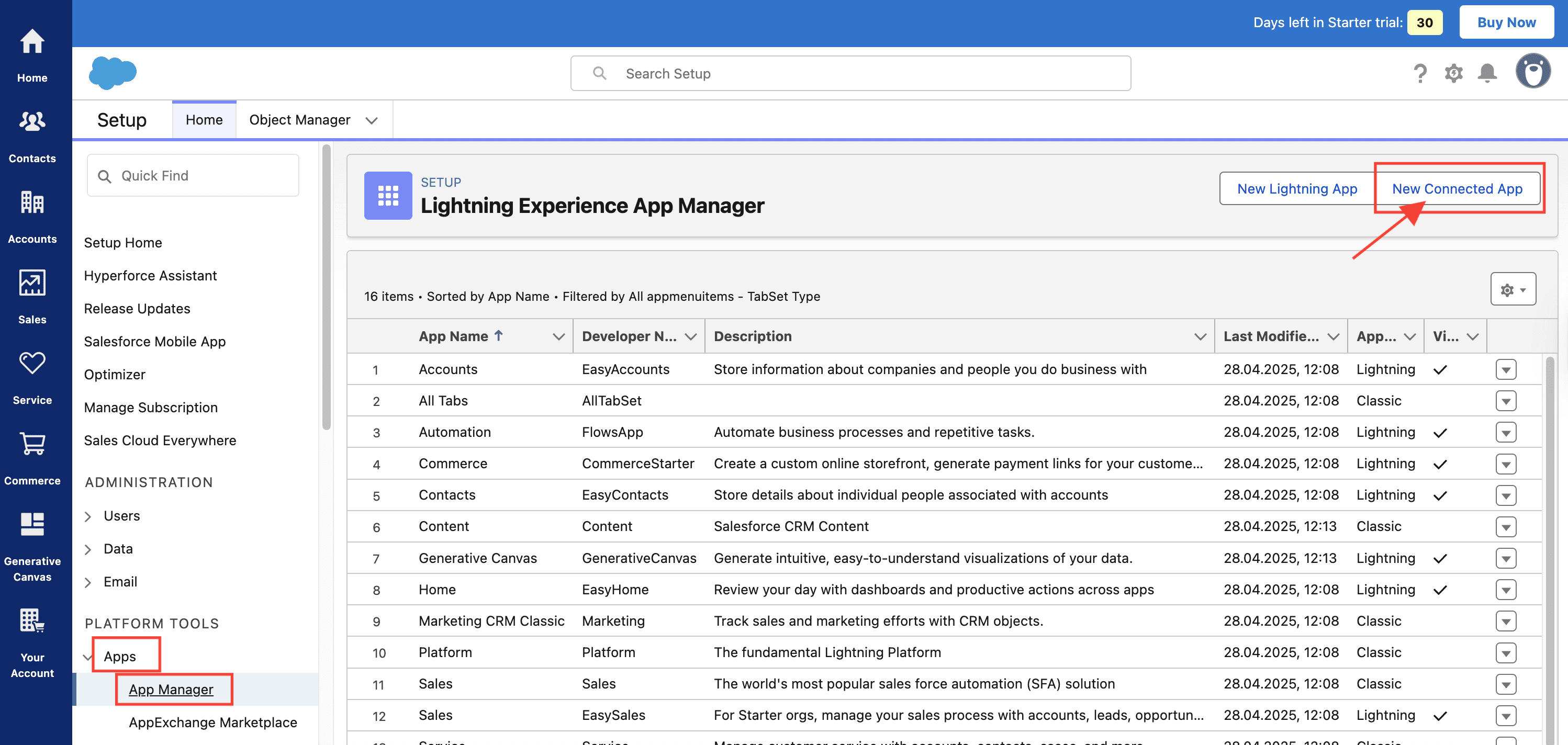Select the Service heart icon

pyautogui.click(x=31, y=364)
